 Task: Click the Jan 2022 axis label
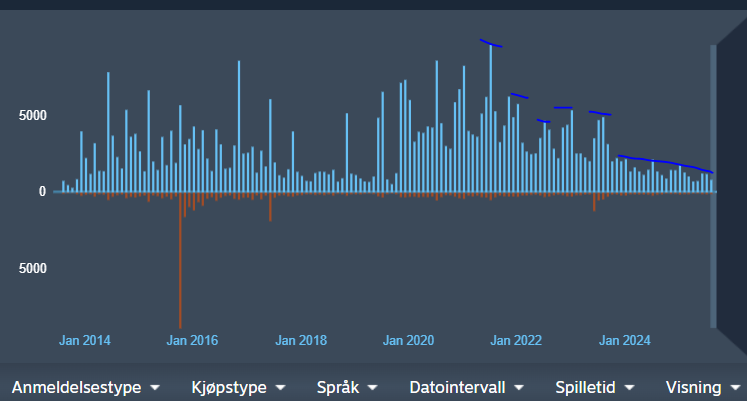pos(516,341)
